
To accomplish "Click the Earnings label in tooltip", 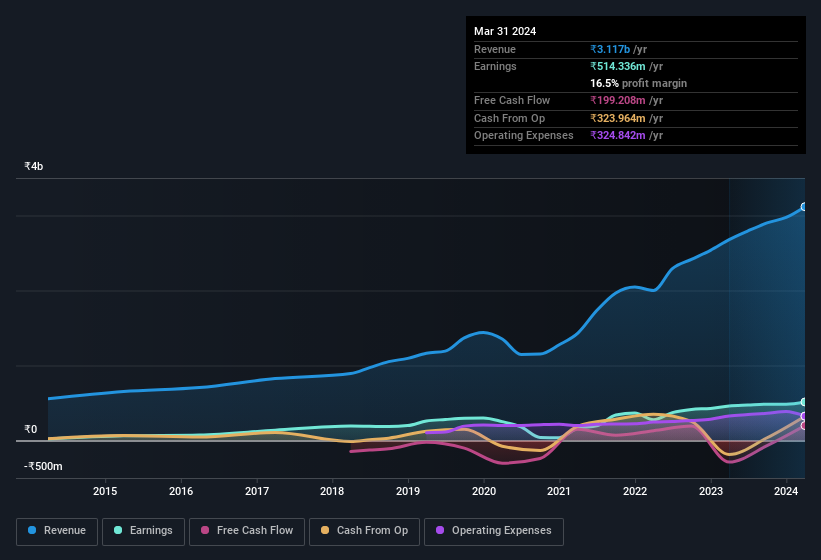I will (x=495, y=66).
